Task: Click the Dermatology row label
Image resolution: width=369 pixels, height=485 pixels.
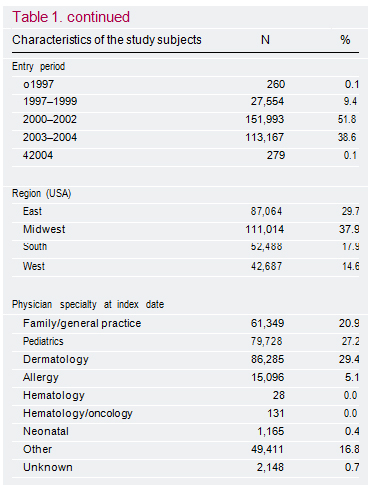Action: coord(56,359)
